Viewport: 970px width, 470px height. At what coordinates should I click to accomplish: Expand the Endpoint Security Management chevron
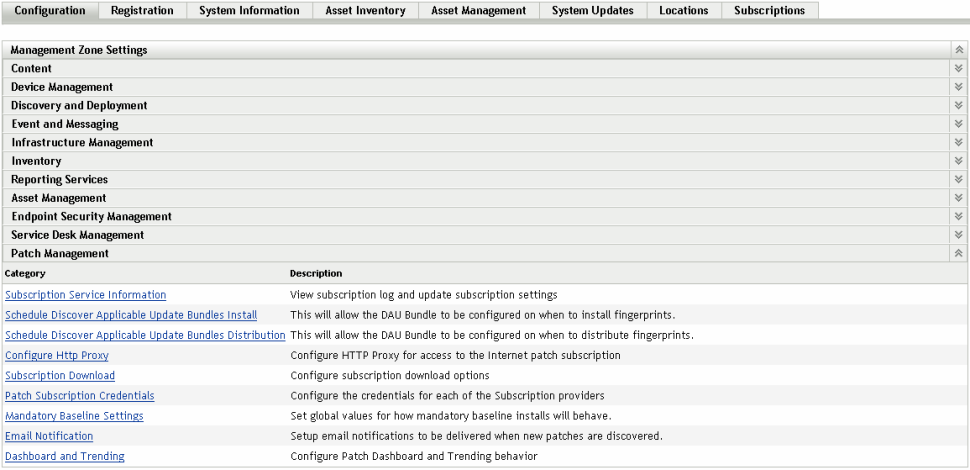coord(958,216)
